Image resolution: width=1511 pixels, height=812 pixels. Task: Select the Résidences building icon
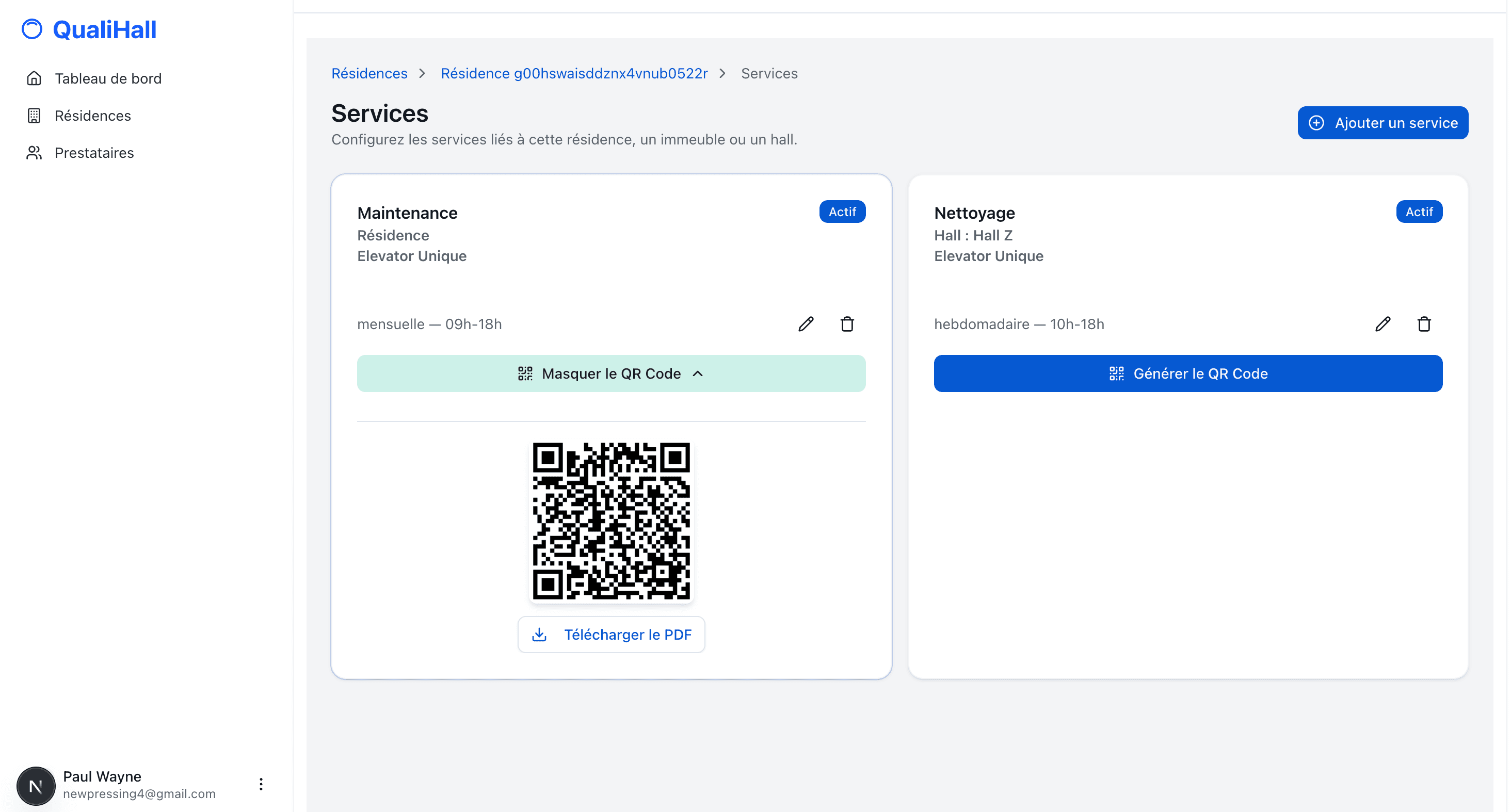(34, 116)
